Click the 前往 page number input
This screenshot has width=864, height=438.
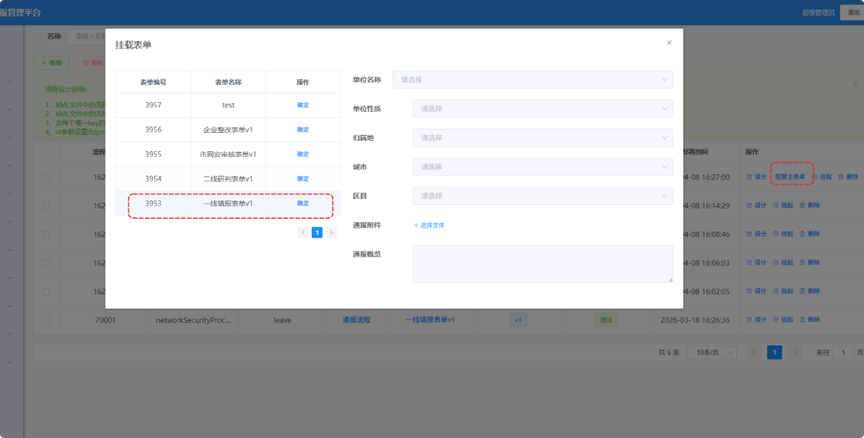click(x=843, y=353)
